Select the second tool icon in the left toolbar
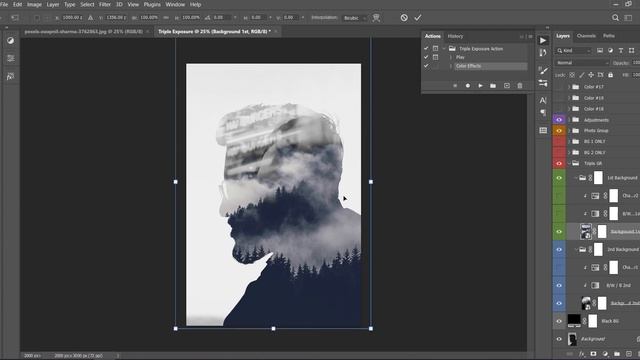 point(11,58)
